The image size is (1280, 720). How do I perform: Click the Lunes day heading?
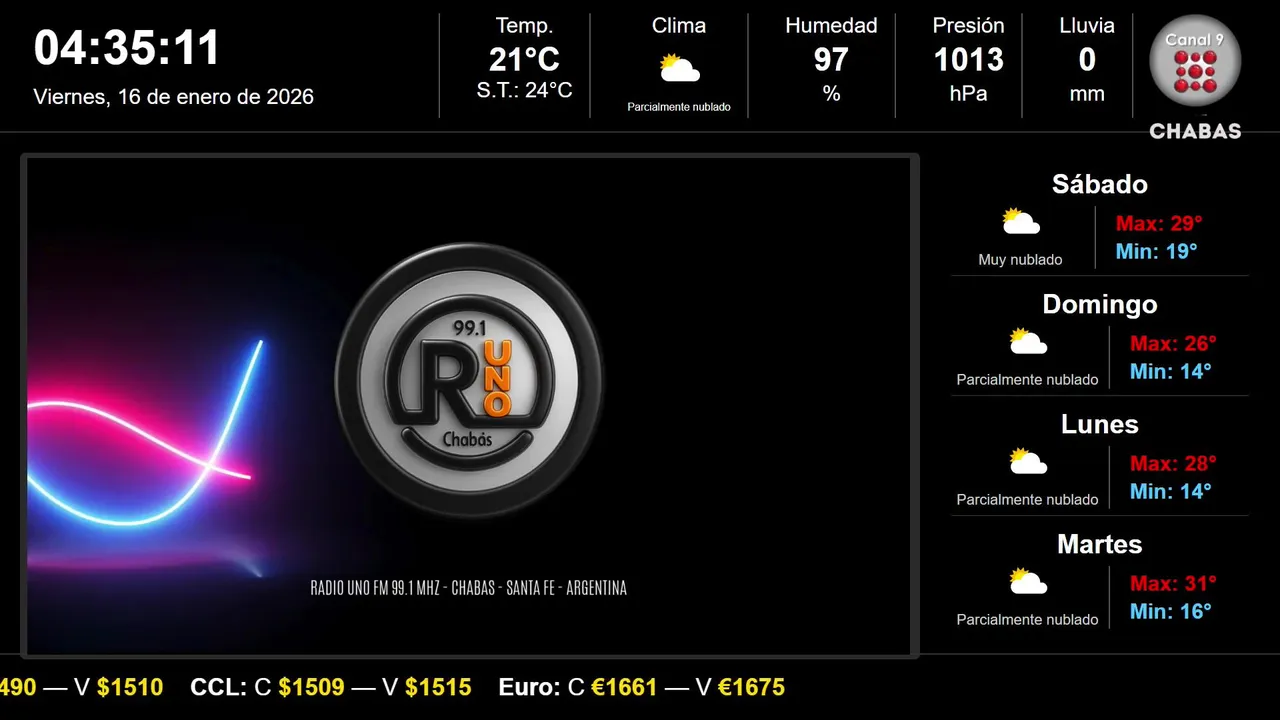point(1100,424)
